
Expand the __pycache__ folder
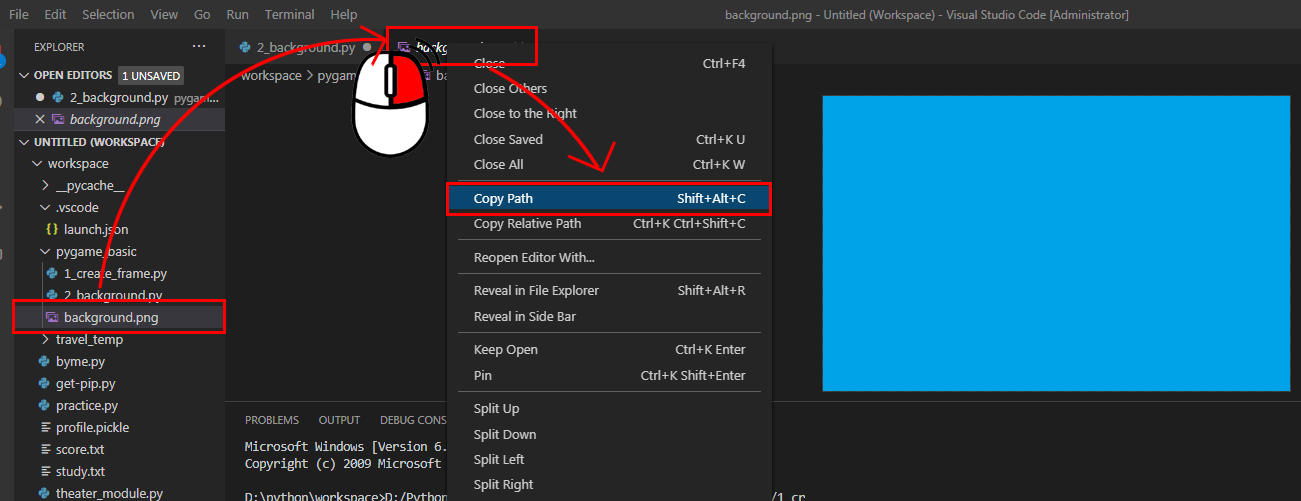coord(45,185)
